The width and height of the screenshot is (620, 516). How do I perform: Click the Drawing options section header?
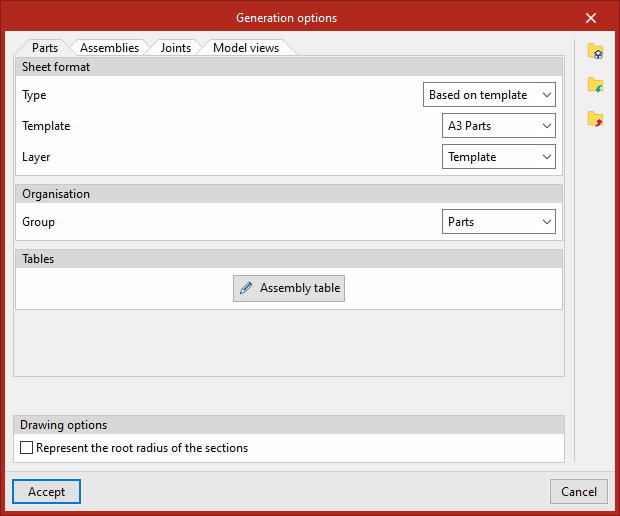click(x=289, y=425)
